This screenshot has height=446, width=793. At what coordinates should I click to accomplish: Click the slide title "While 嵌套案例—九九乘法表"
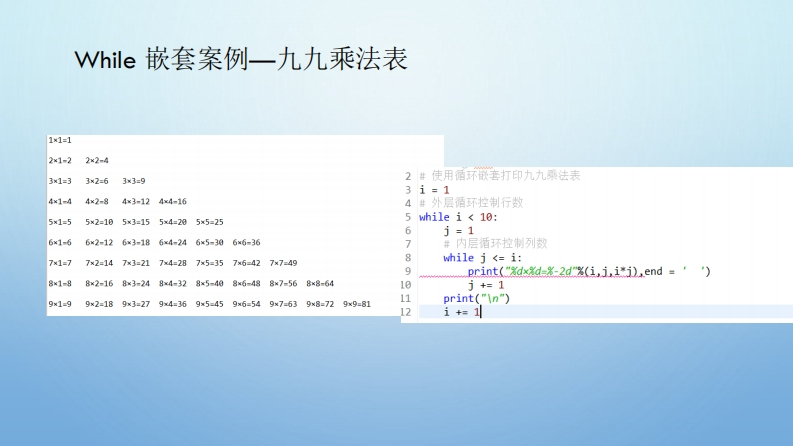coord(240,59)
